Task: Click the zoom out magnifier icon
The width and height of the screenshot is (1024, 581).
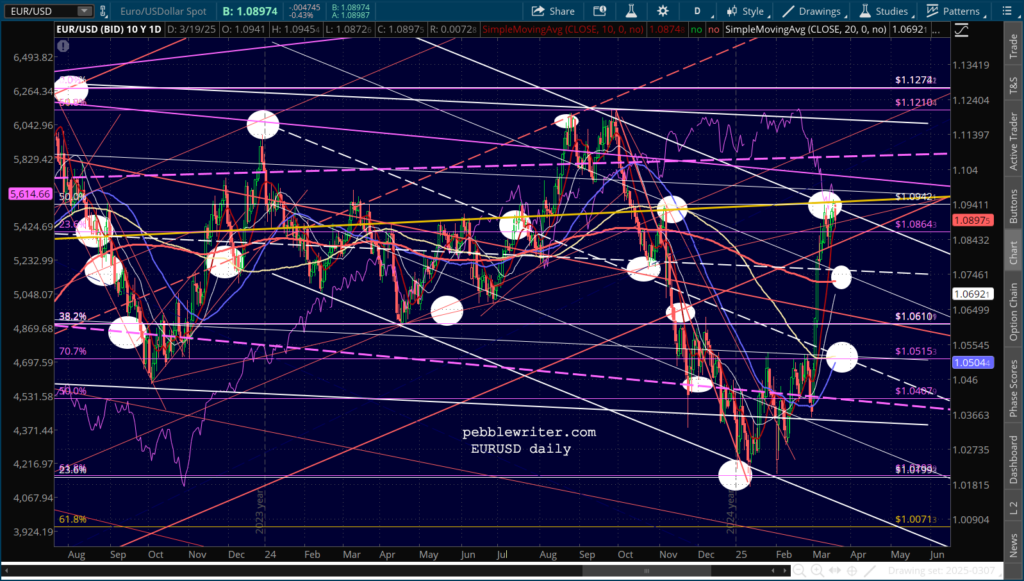Action: pos(801,571)
